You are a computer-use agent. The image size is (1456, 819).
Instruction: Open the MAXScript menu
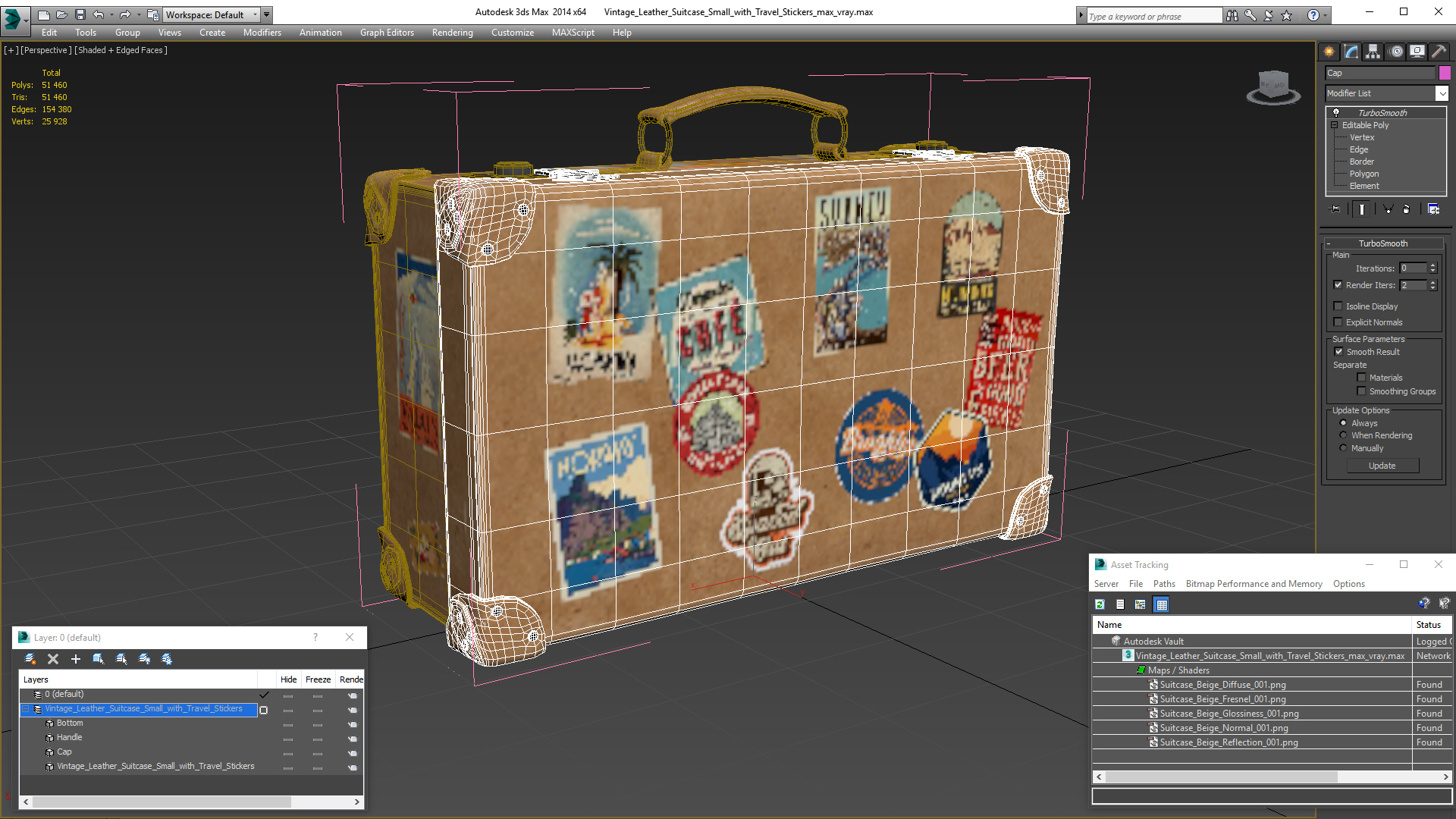coord(573,33)
